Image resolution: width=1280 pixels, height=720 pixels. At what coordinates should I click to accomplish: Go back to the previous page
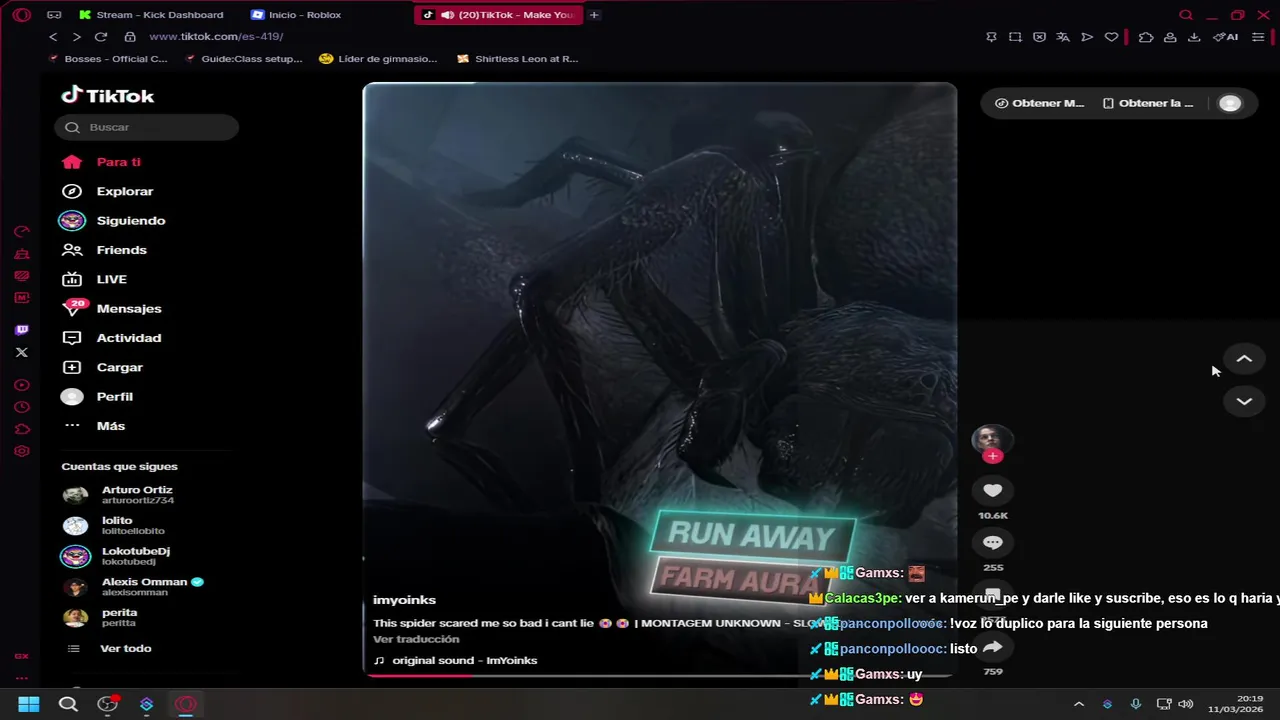coord(53,37)
